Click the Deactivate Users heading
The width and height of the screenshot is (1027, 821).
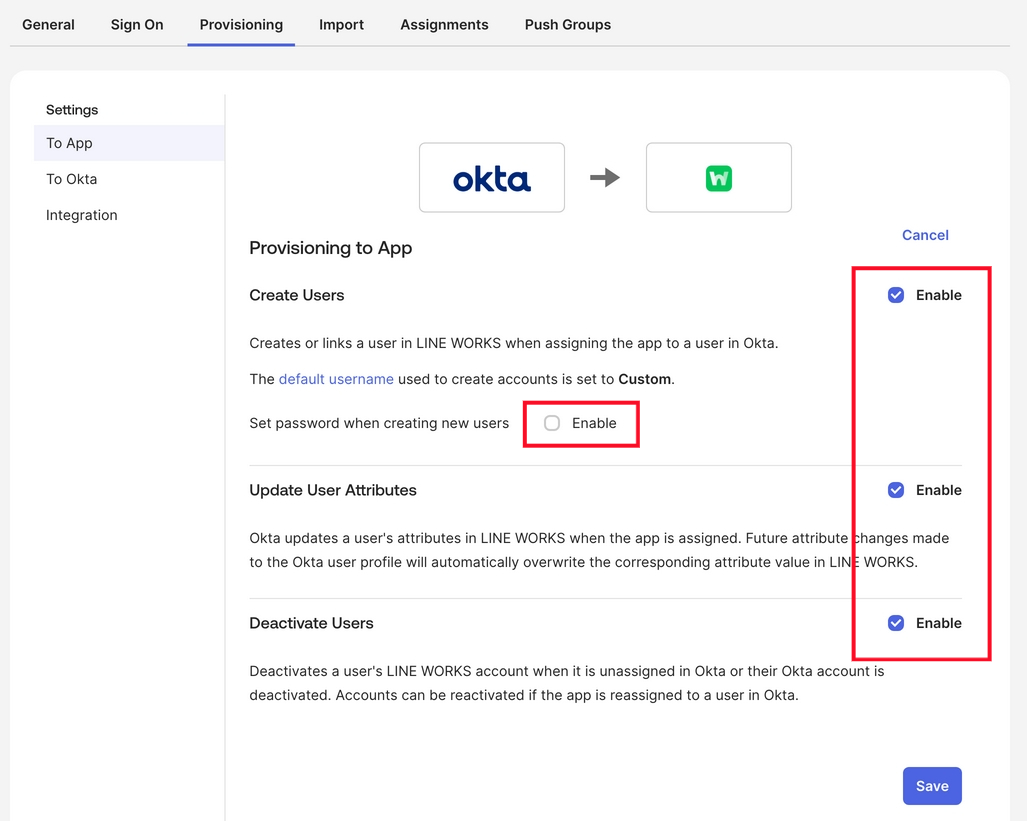tap(311, 623)
